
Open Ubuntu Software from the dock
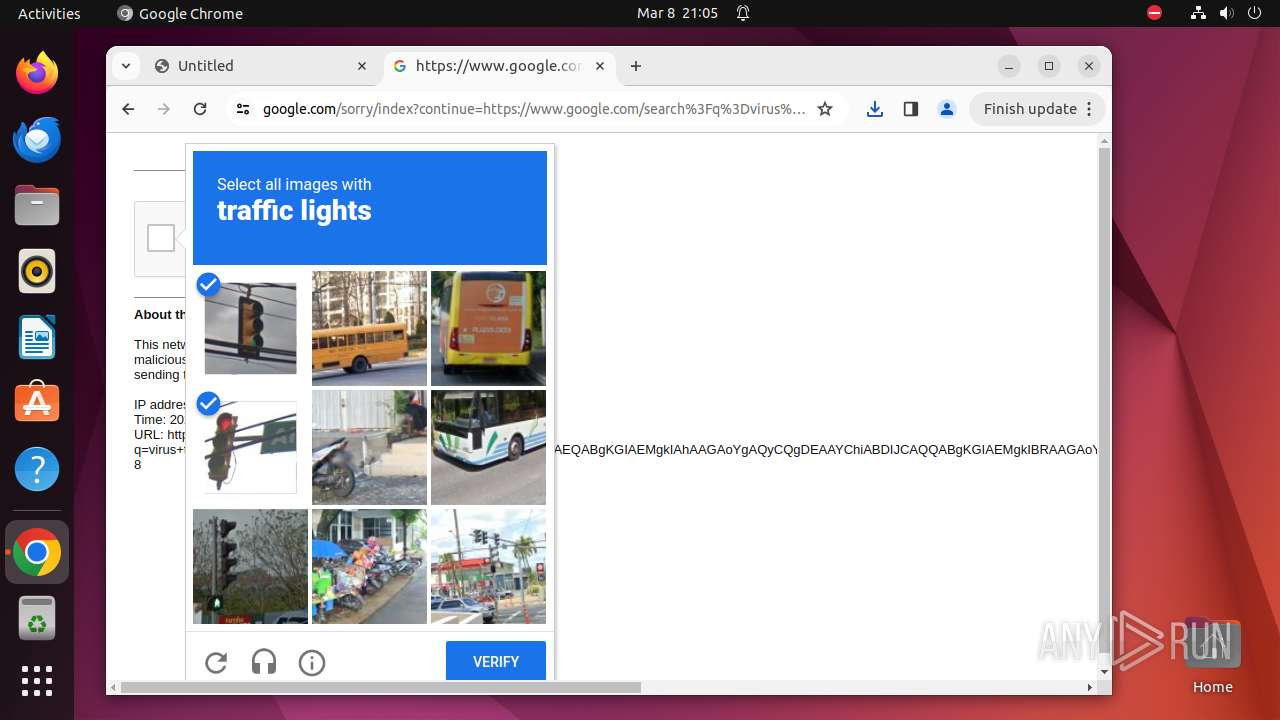37,403
